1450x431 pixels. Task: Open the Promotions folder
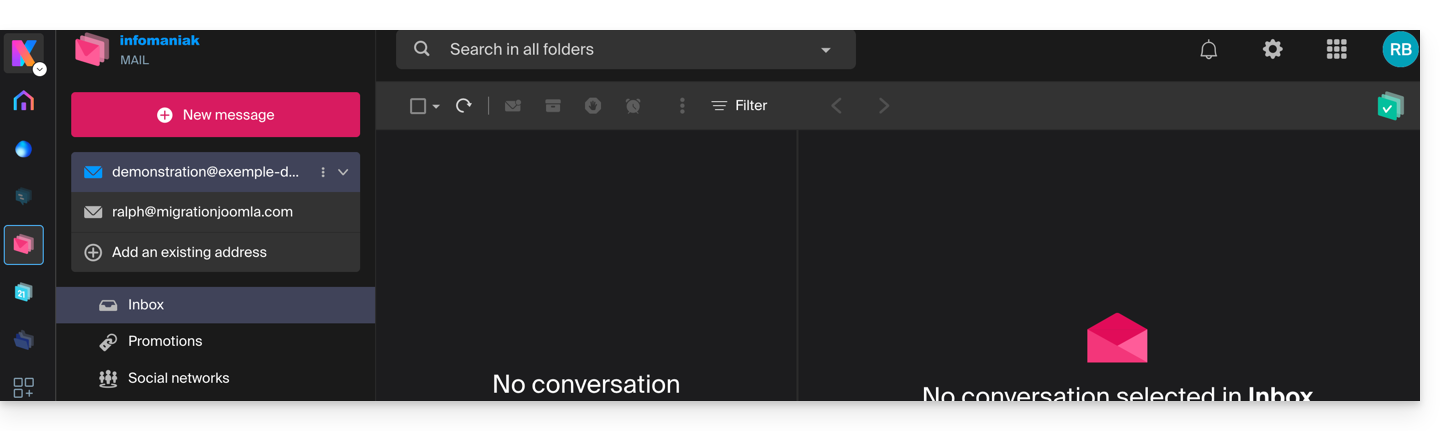[165, 342]
